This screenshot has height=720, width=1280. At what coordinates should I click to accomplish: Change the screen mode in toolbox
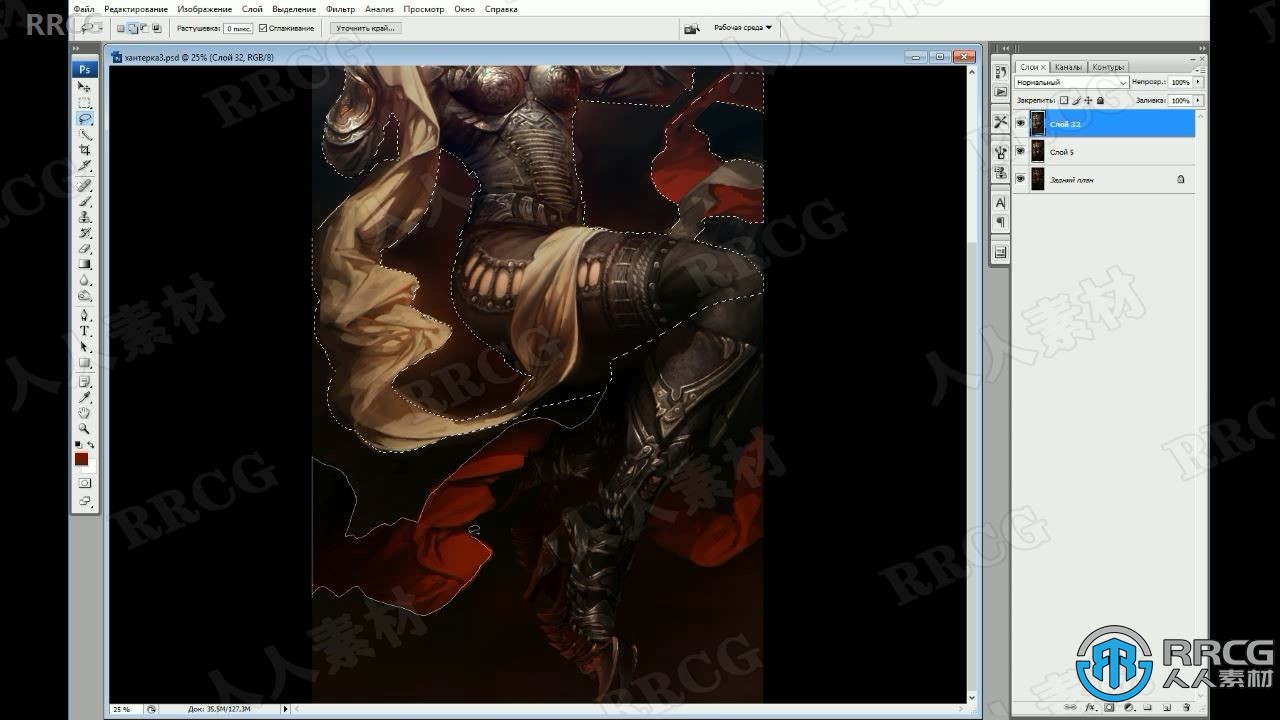[x=85, y=501]
